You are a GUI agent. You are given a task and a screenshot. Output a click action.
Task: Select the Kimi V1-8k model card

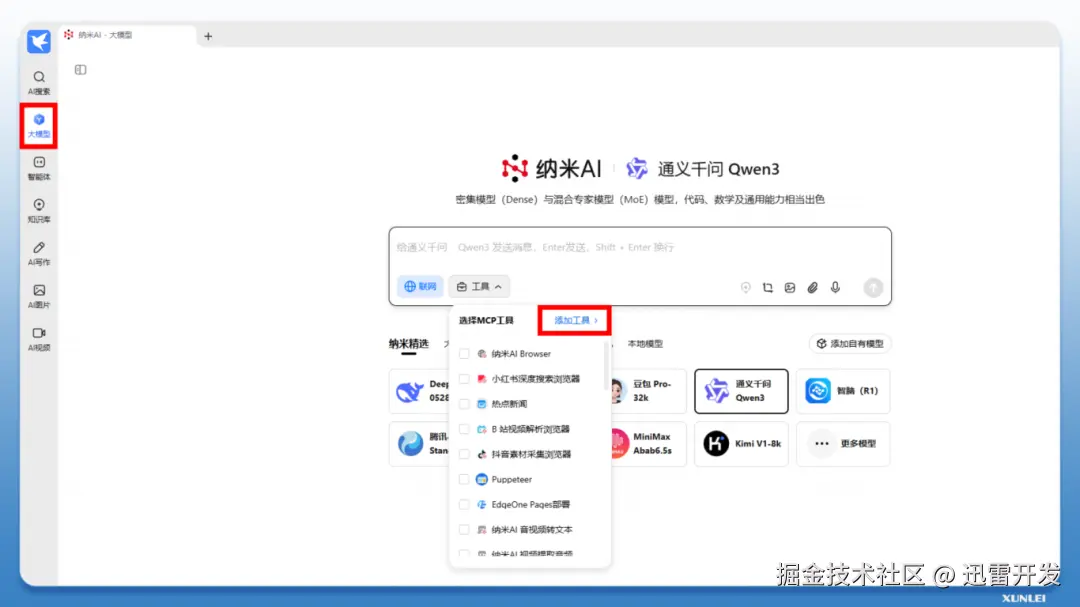pyautogui.click(x=741, y=444)
